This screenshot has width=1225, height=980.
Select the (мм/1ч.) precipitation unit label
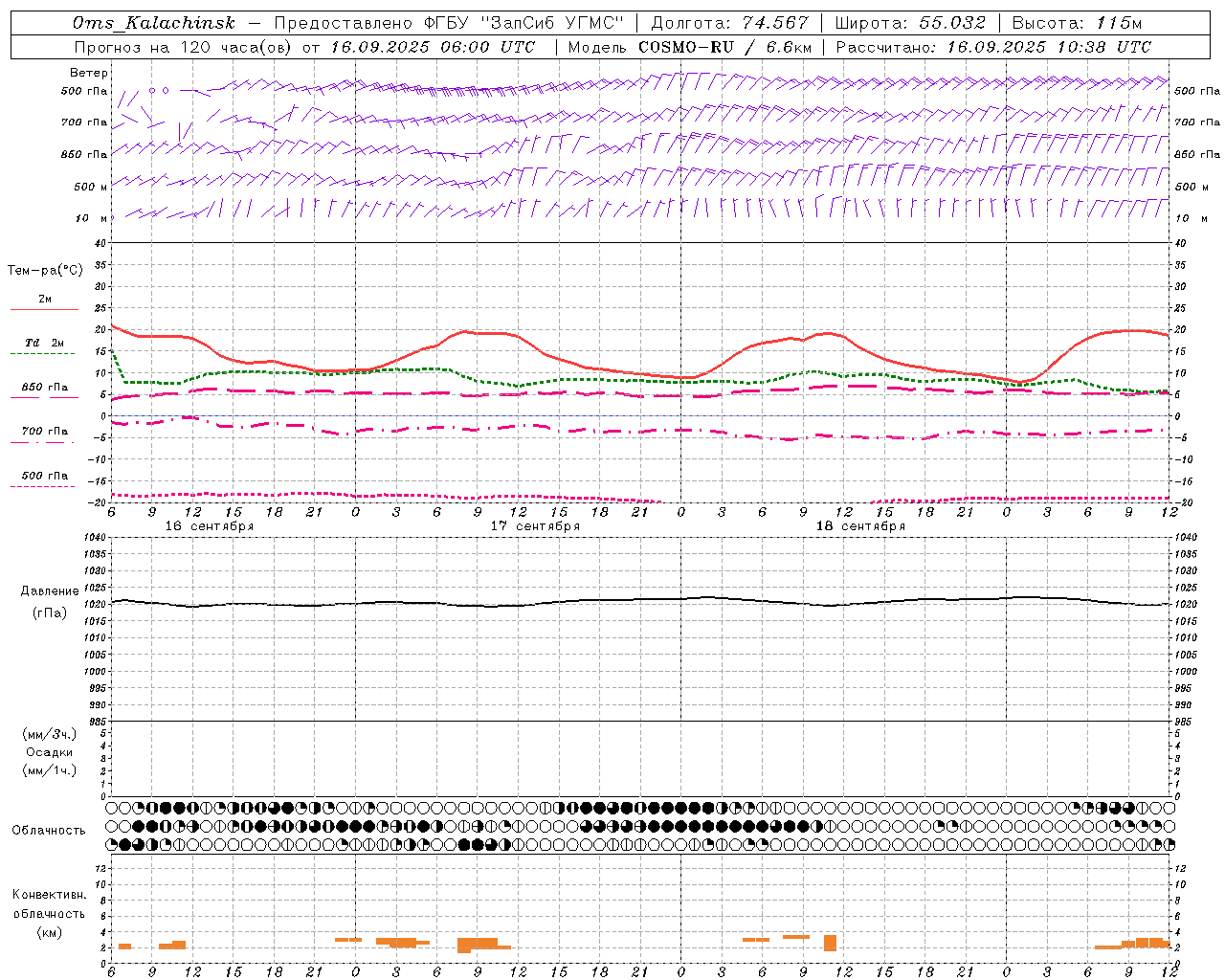click(50, 770)
